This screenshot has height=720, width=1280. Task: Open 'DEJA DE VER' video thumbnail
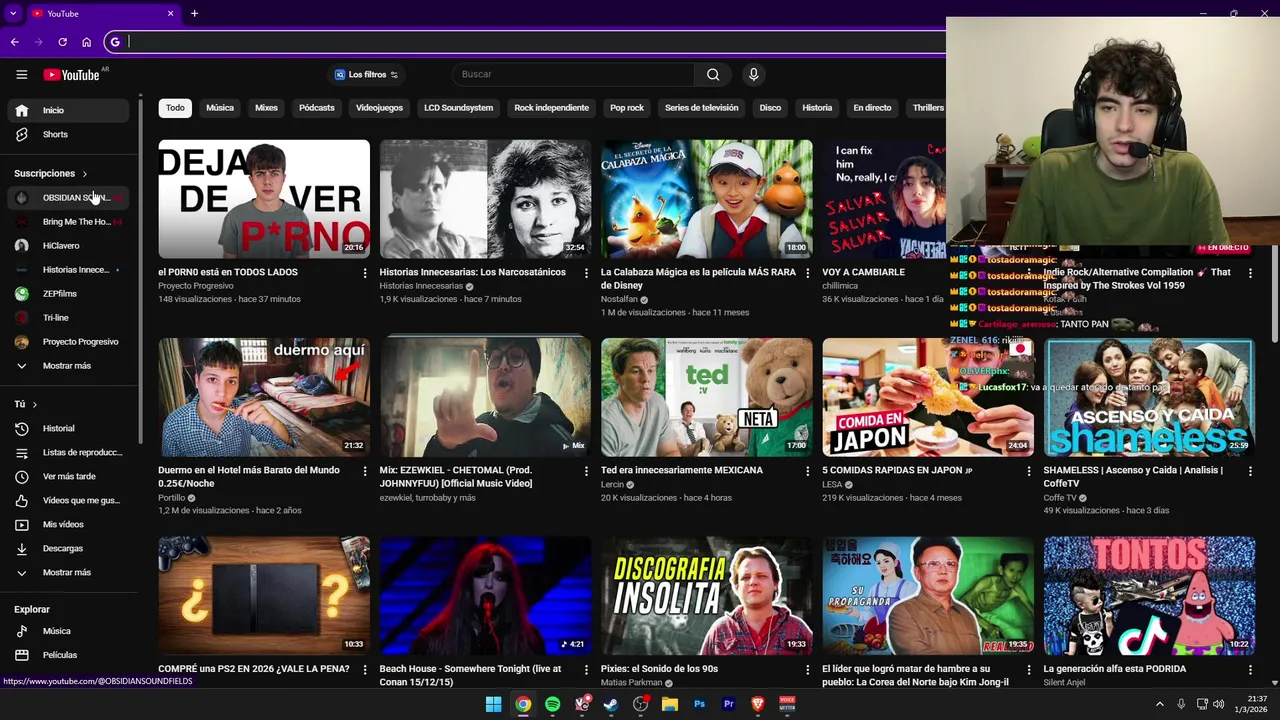point(264,199)
